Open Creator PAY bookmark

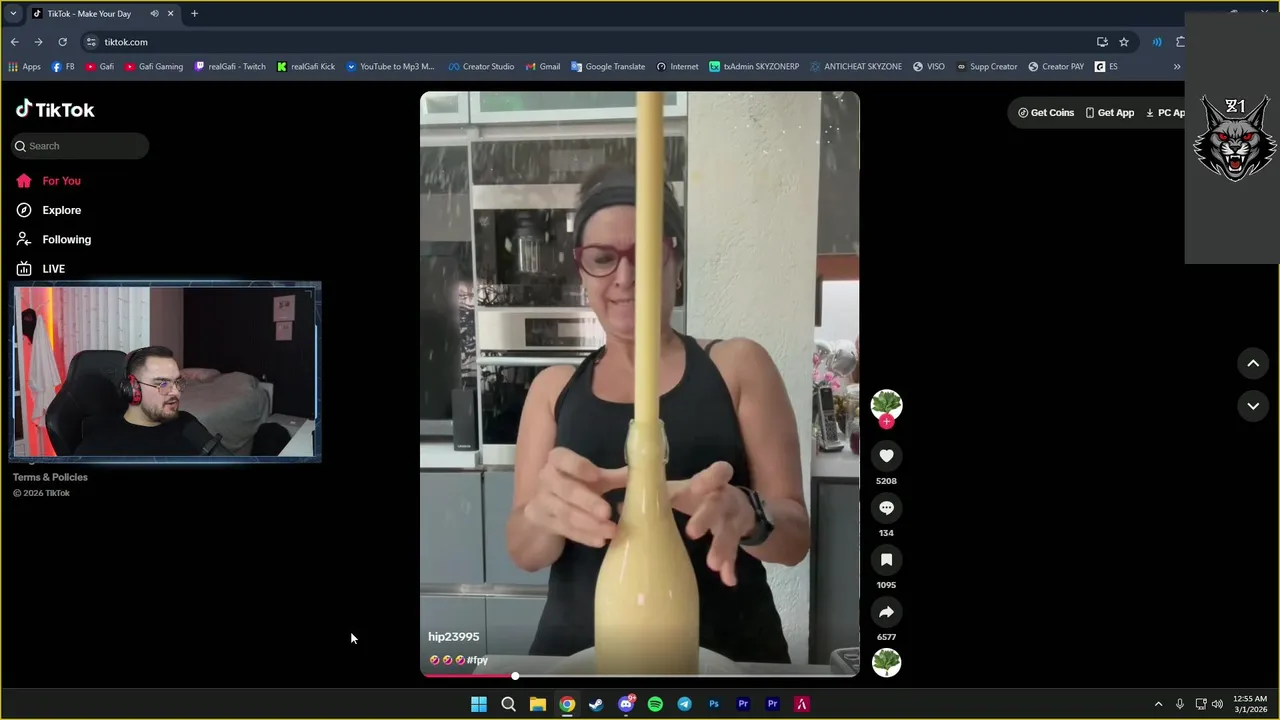tap(1056, 67)
